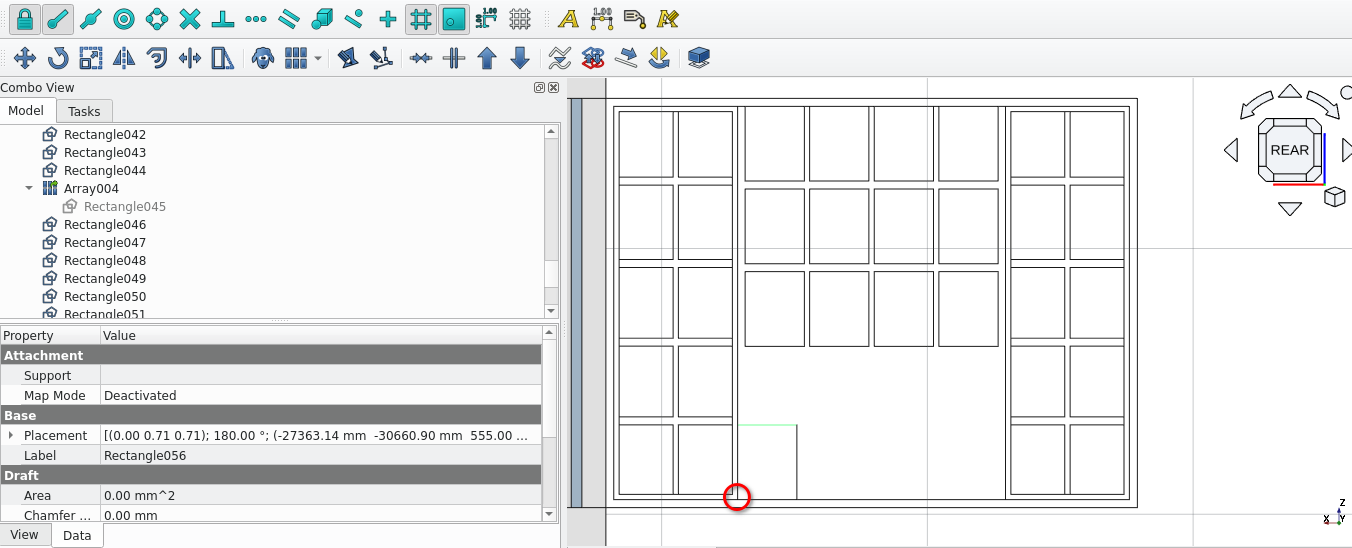Select the Draft Move tool
The width and height of the screenshot is (1352, 548).
(x=24, y=58)
